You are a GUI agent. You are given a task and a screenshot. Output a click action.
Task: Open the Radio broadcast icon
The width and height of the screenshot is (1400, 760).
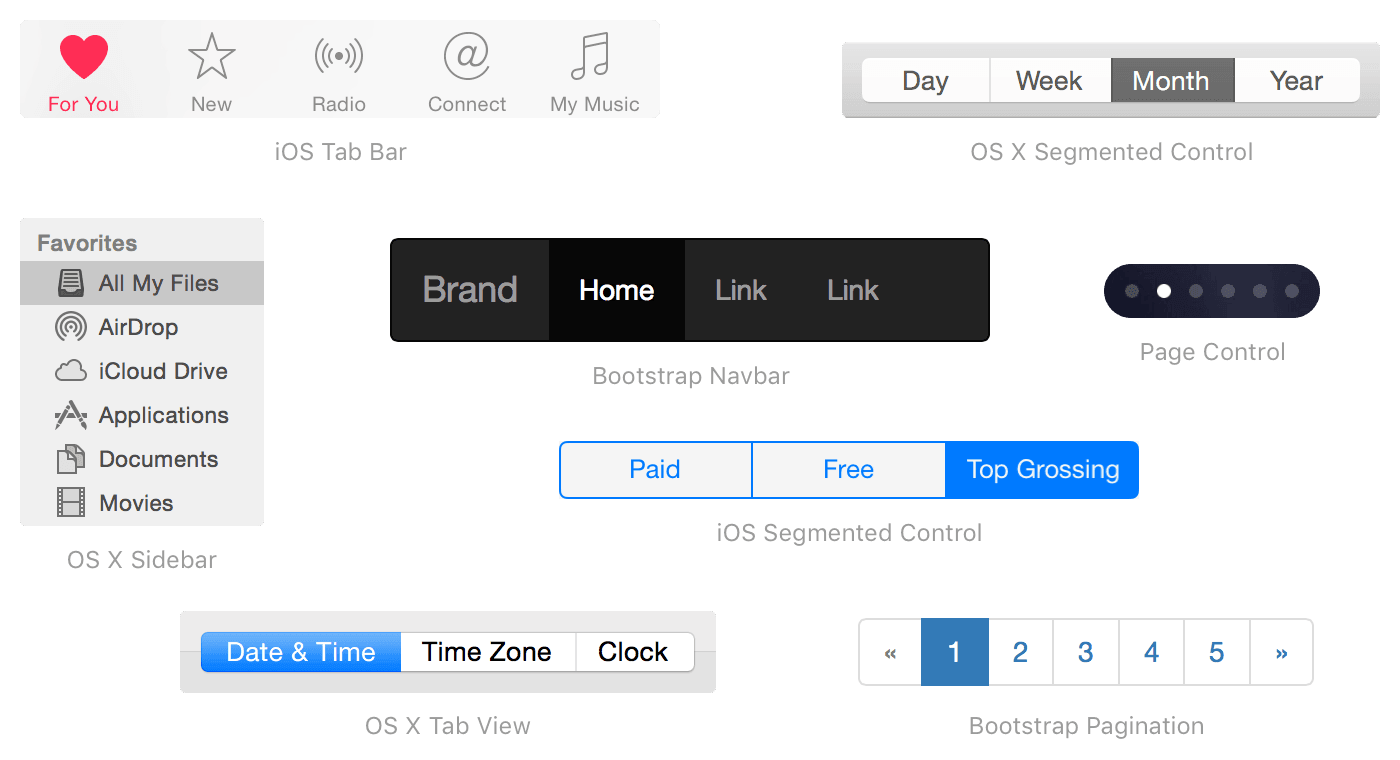click(x=339, y=56)
